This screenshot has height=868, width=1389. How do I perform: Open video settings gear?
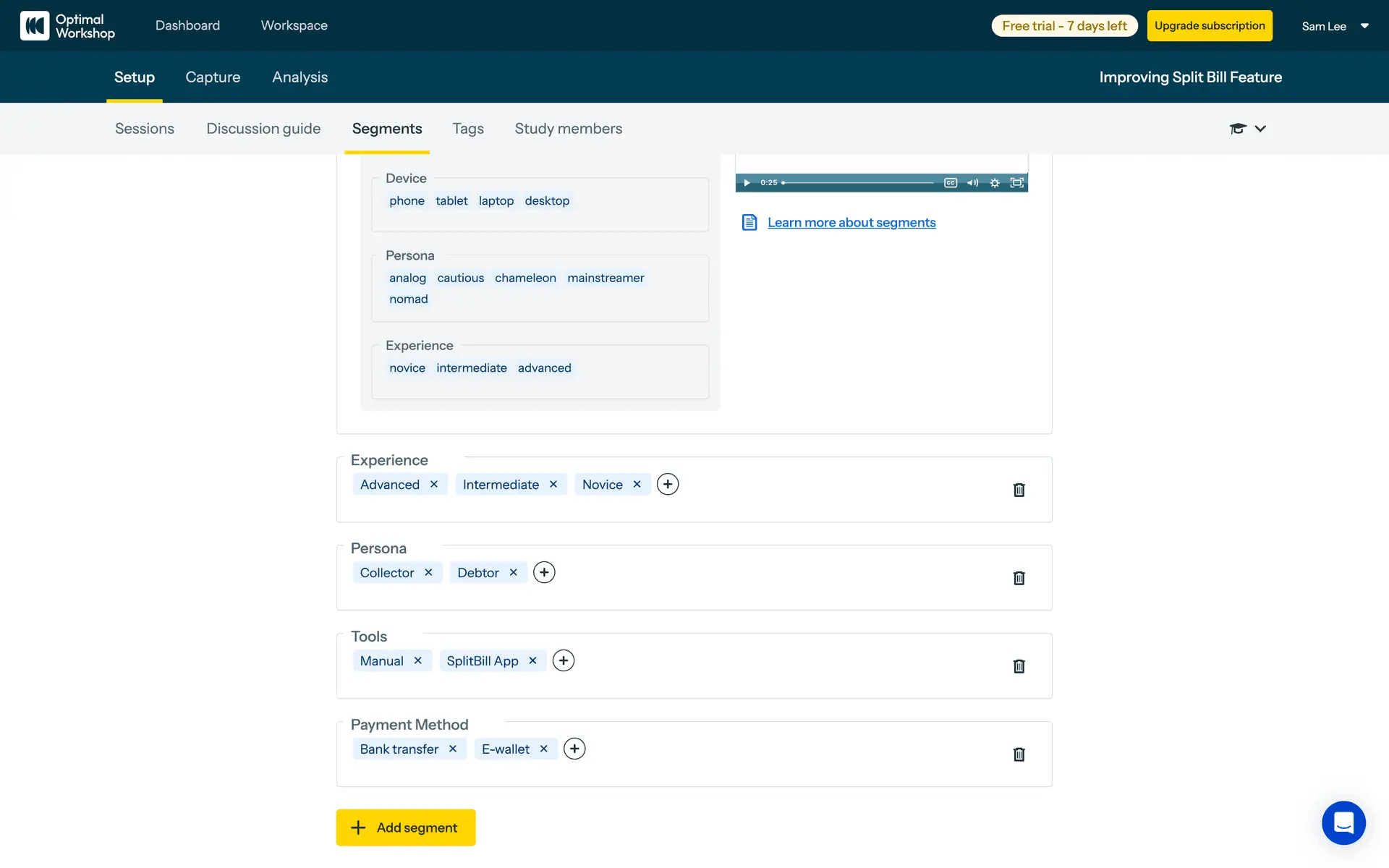point(995,183)
